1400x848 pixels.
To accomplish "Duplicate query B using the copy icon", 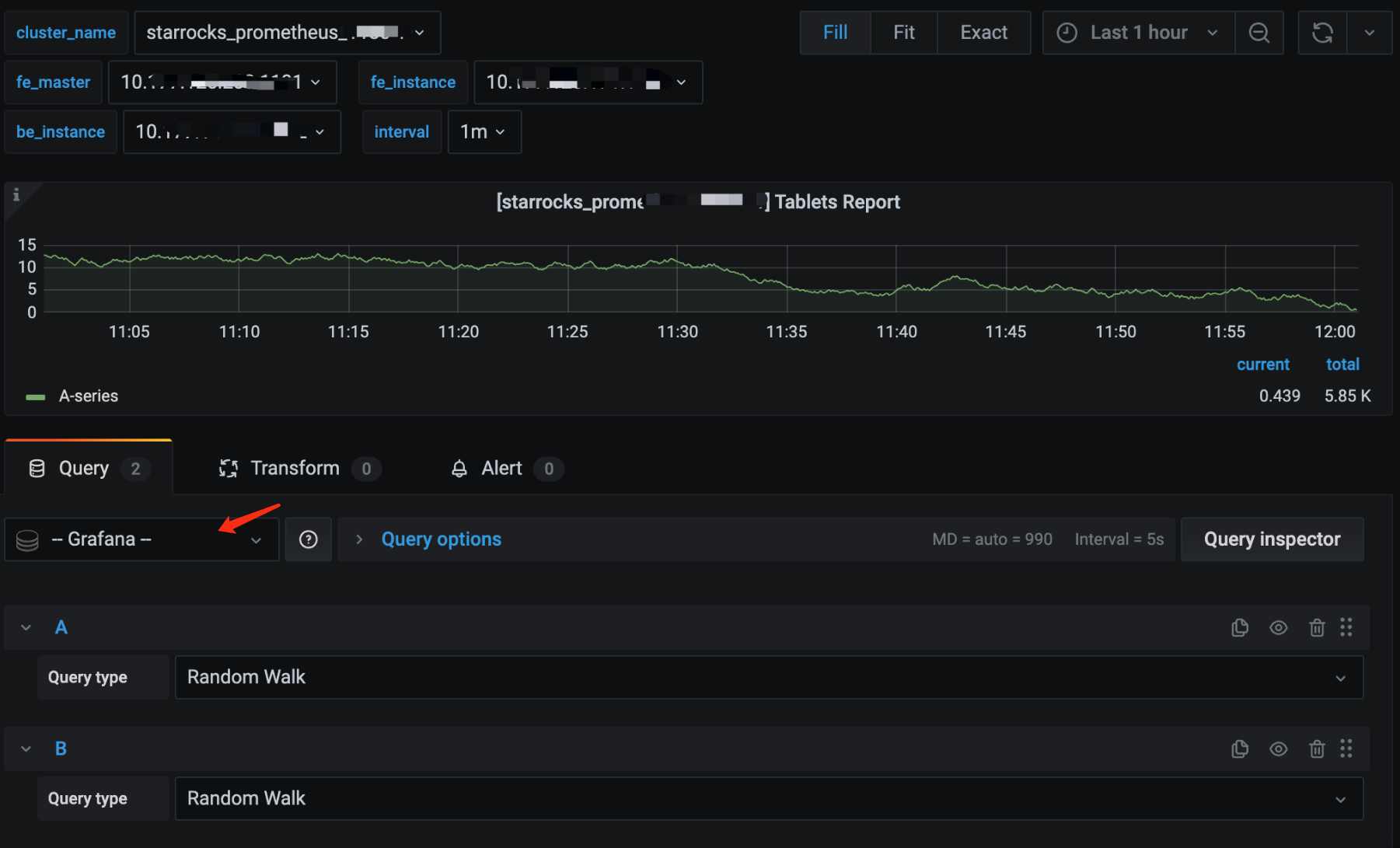I will [1240, 749].
